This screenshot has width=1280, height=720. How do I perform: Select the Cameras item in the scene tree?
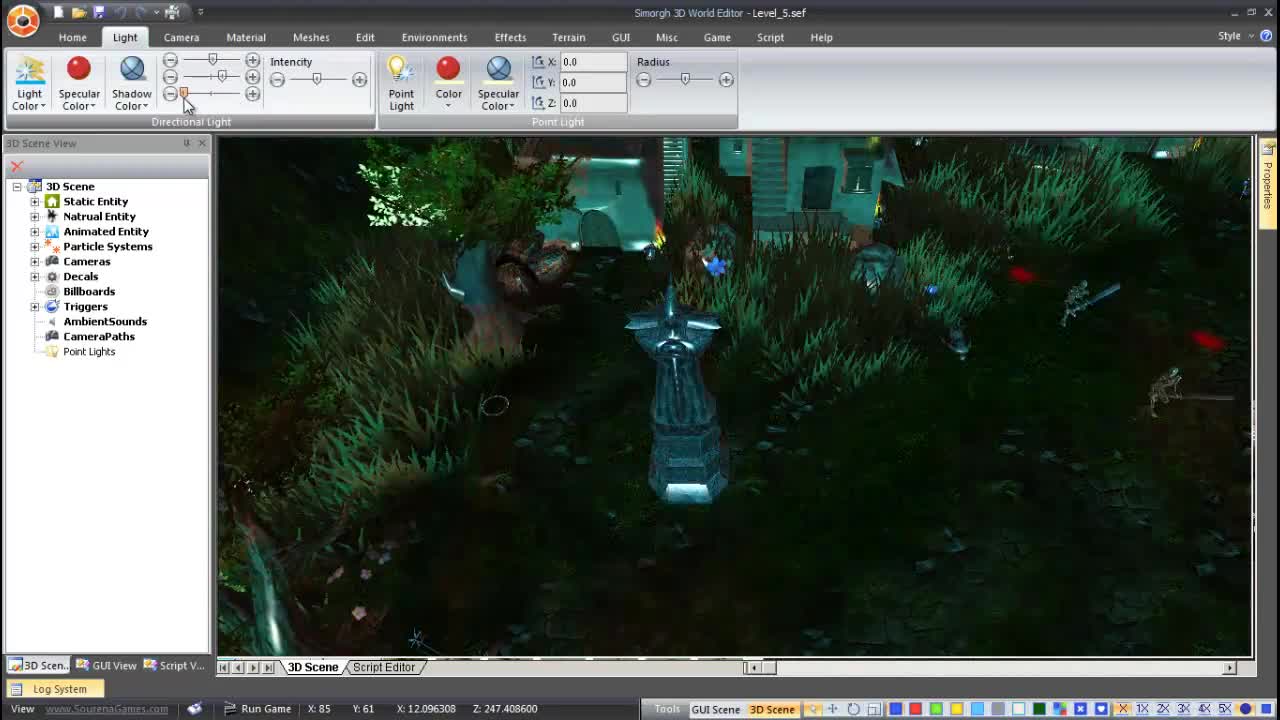click(86, 261)
